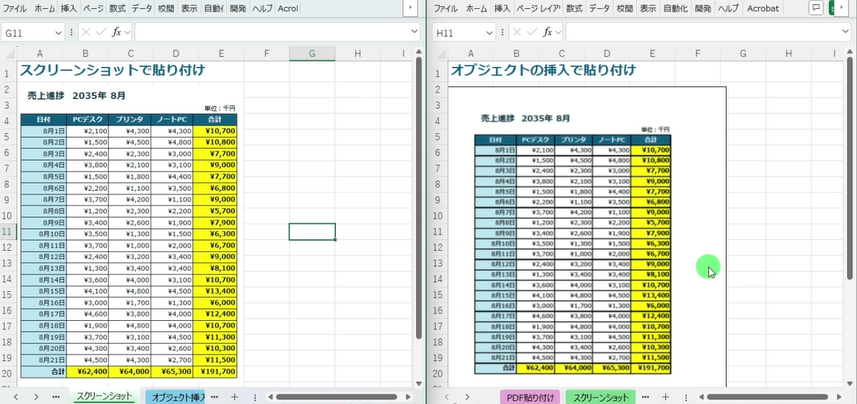
Task: Show hidden sheet tabs ellipsis after オブジェクト挿入 tab
Action: click(214, 397)
